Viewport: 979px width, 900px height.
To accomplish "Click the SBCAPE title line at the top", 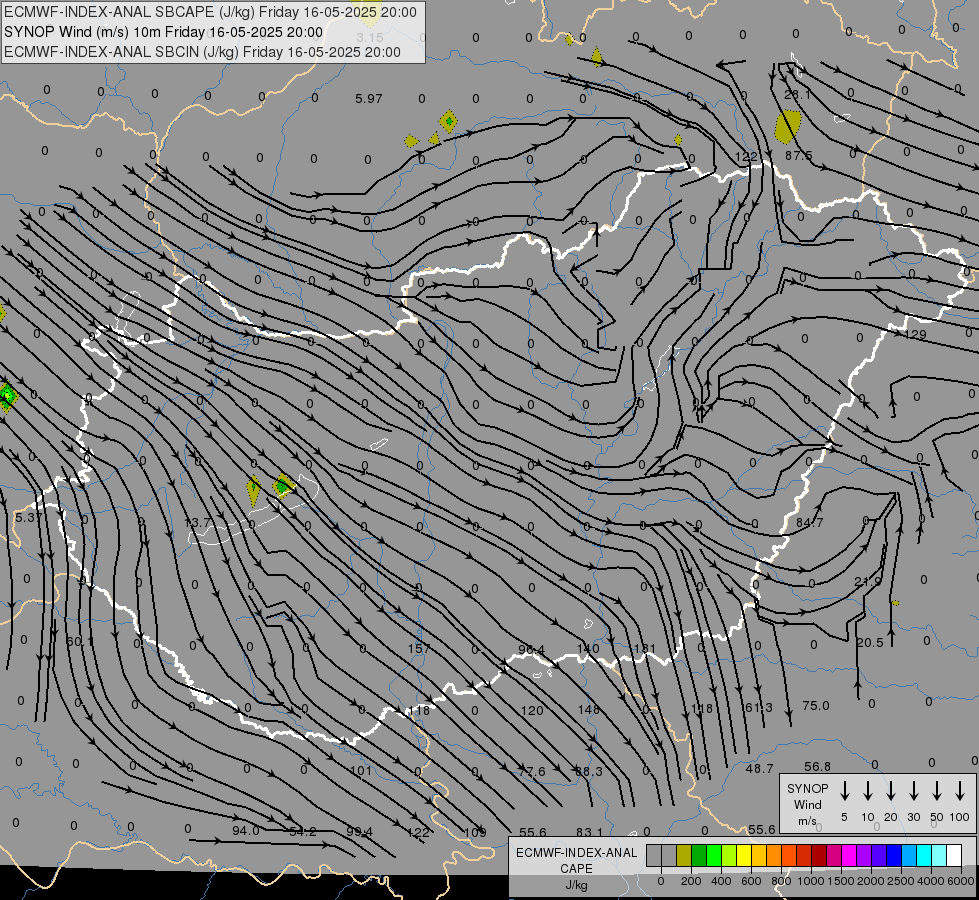I will [210, 12].
